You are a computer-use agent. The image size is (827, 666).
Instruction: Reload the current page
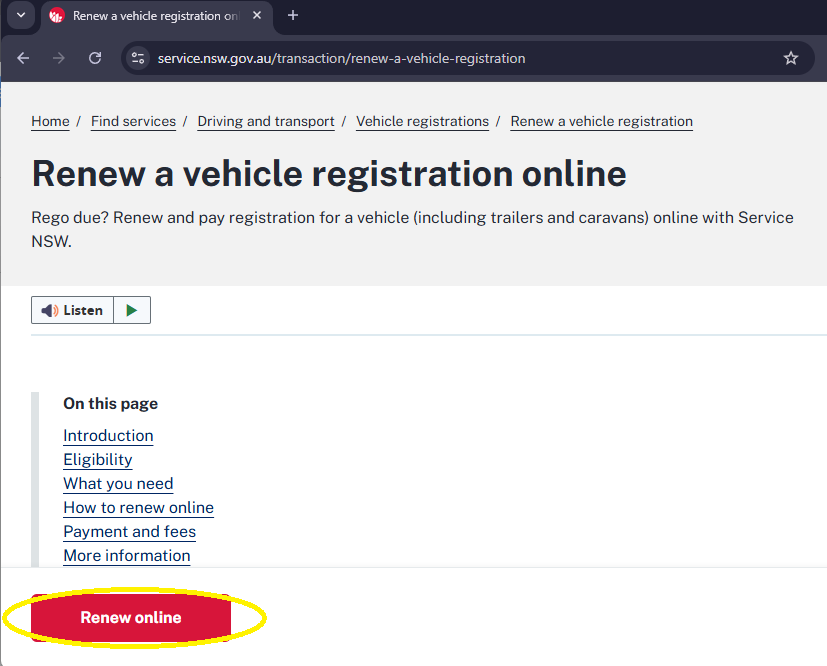[x=95, y=58]
